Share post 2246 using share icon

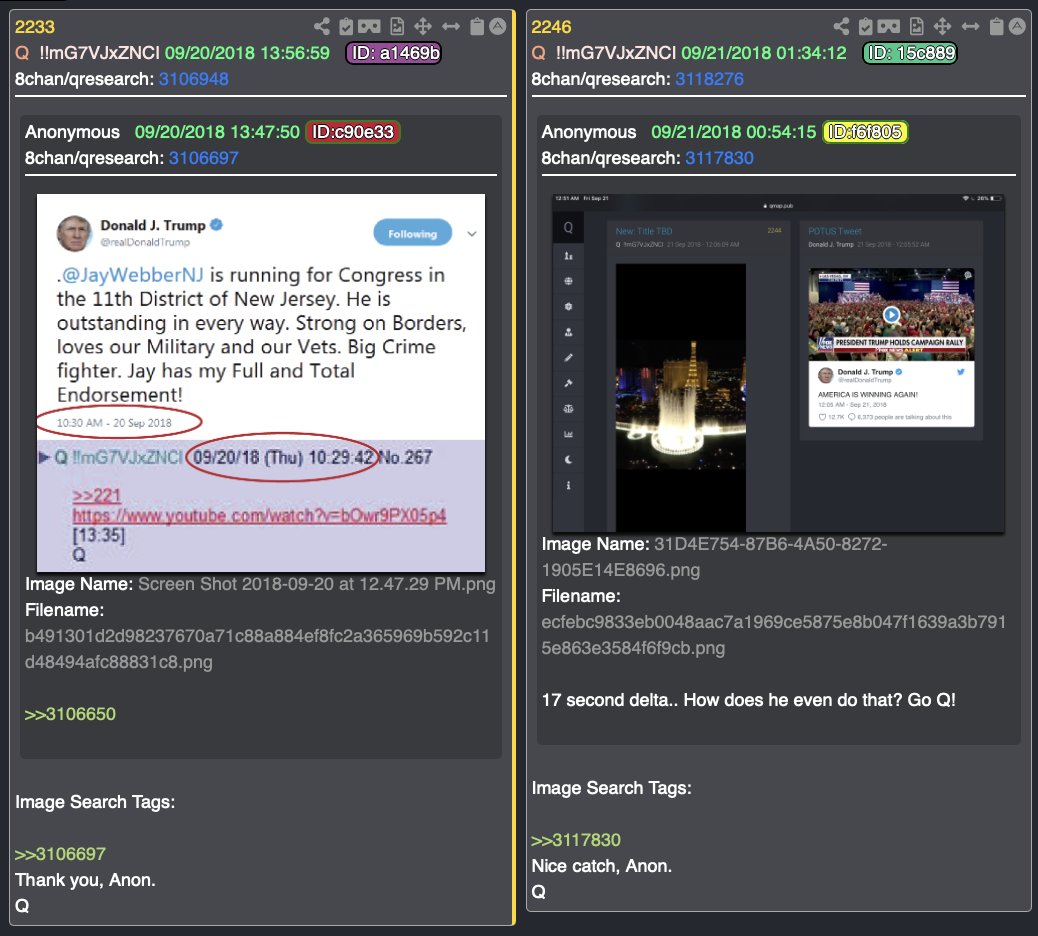click(841, 26)
